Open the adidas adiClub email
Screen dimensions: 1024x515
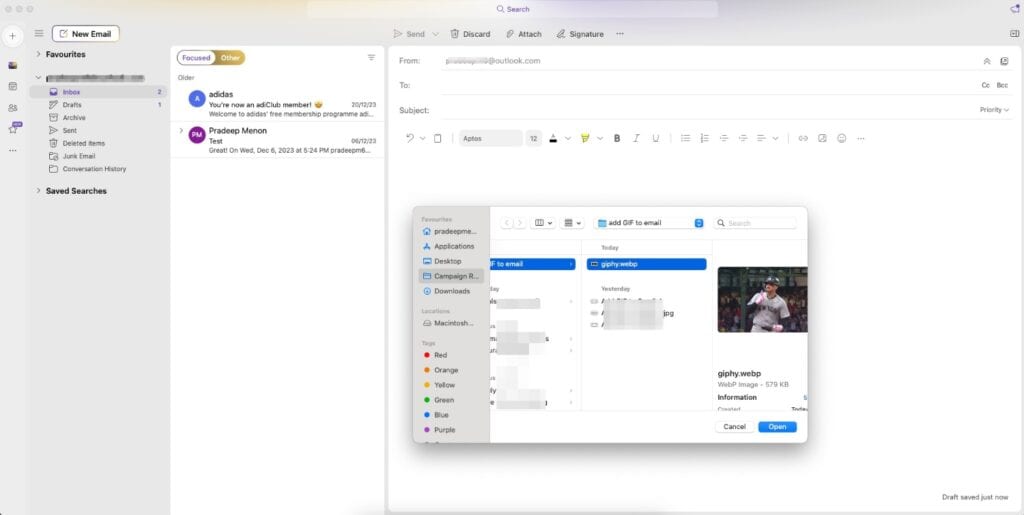[278, 104]
